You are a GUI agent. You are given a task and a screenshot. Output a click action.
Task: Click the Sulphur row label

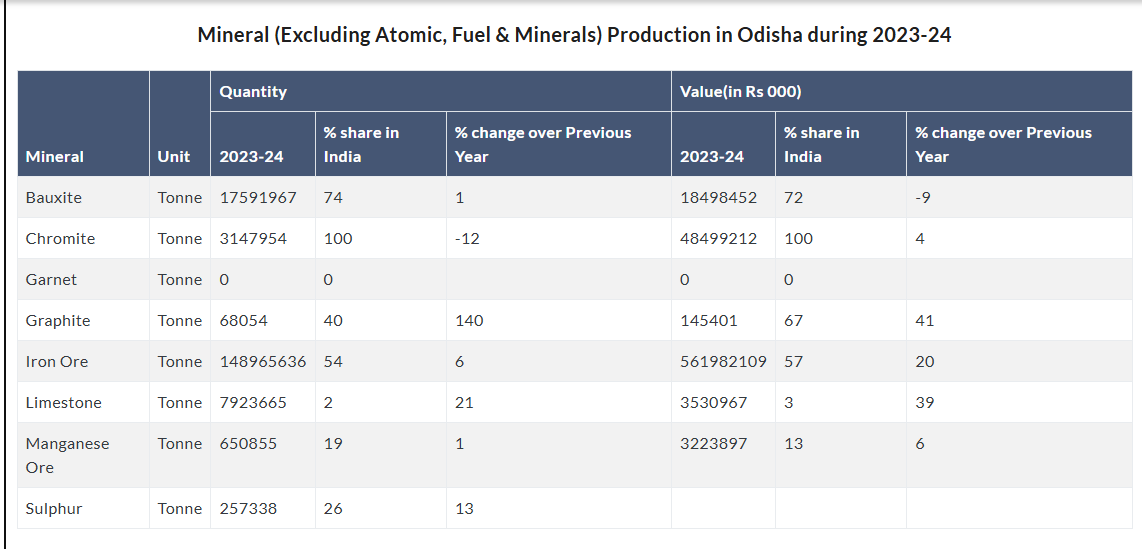[54, 508]
